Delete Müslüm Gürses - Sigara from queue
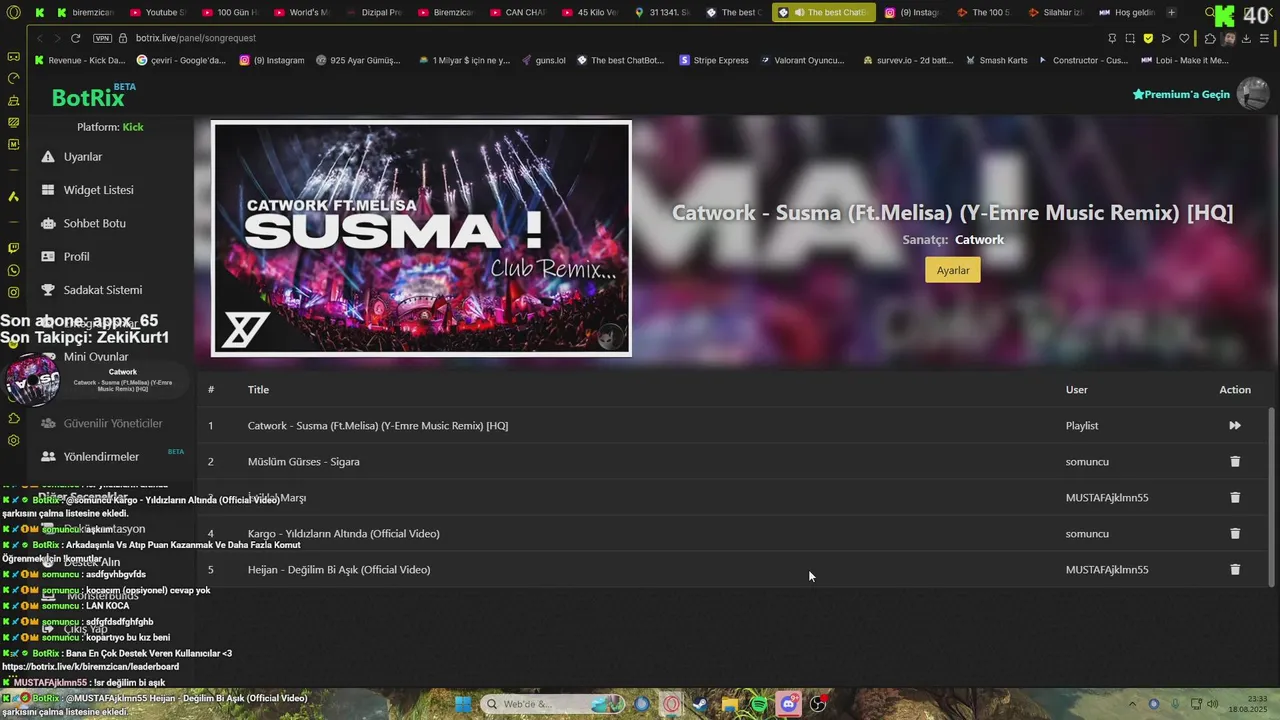This screenshot has width=1280, height=720. click(1235, 461)
